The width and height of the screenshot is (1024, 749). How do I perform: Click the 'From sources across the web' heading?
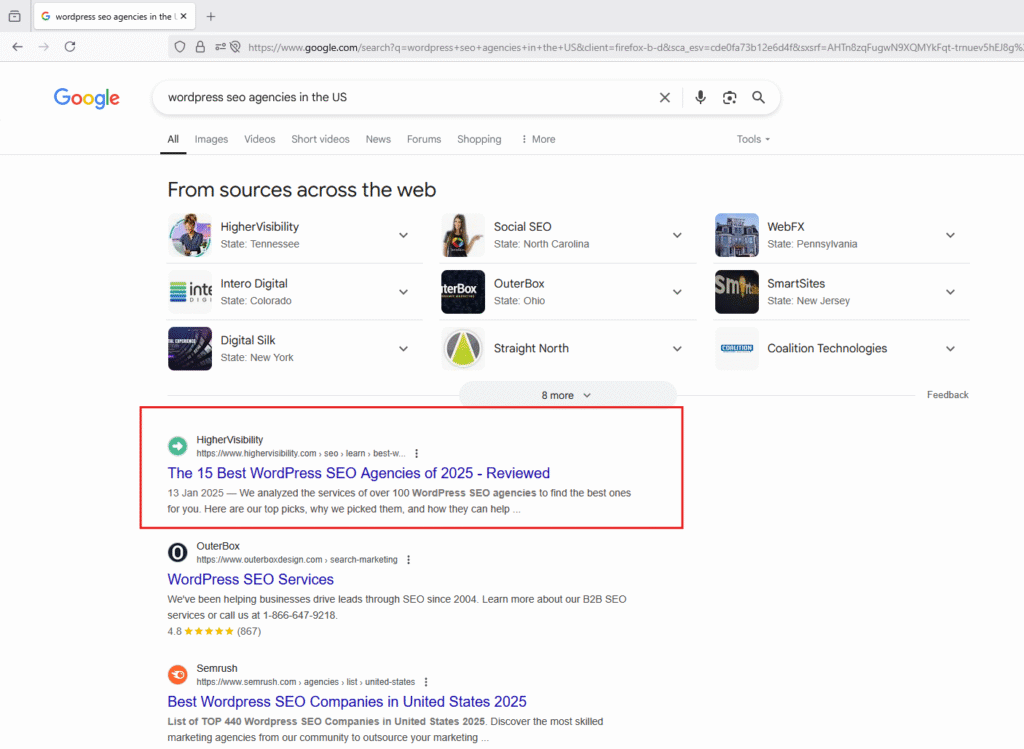[302, 190]
